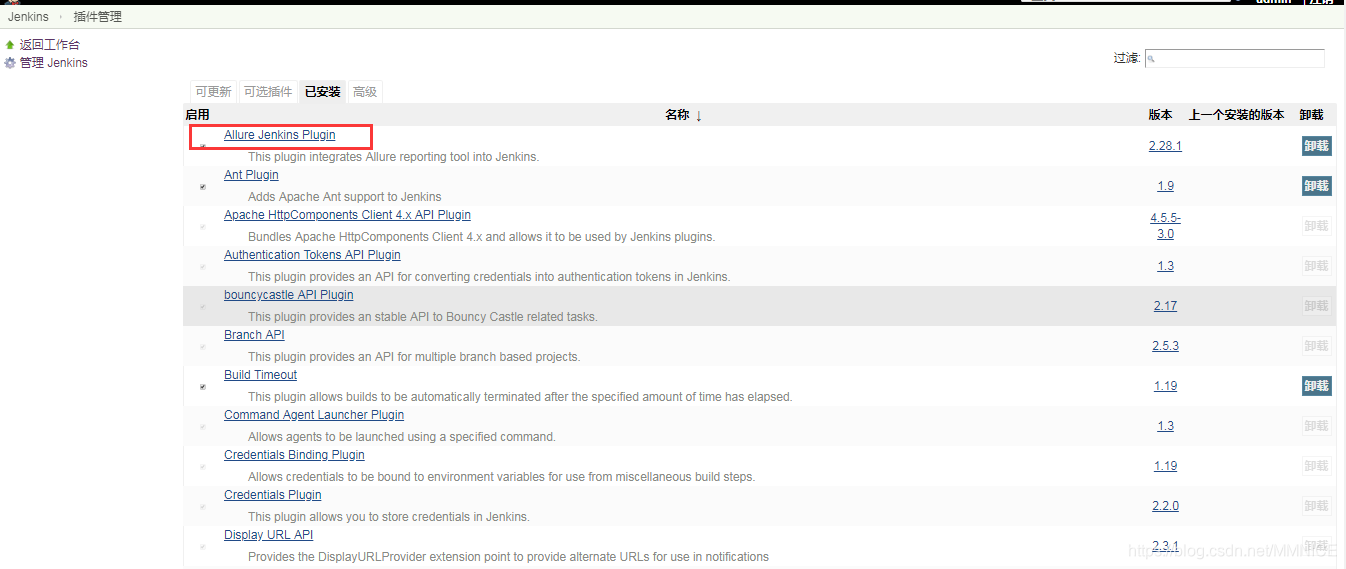The image size is (1346, 569).
Task: Open Authentication Tokens API Plugin link
Action: point(312,255)
